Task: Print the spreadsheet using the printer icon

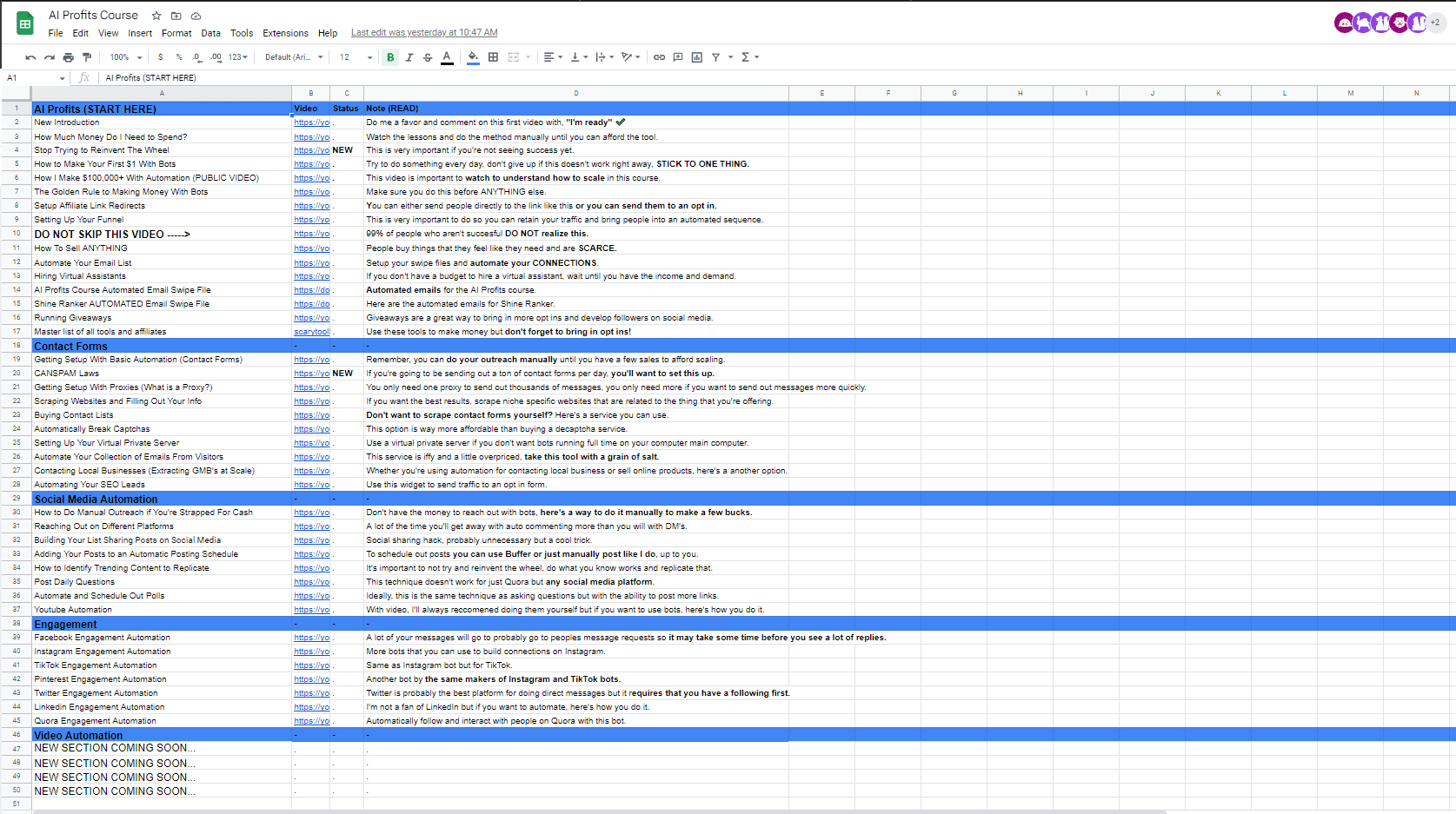Action: 68,57
